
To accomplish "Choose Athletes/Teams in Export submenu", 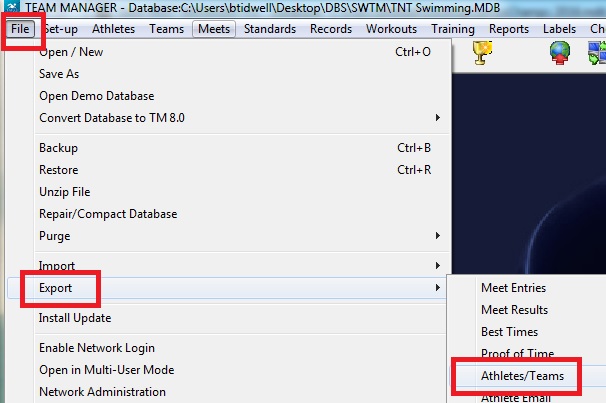I will click(x=530, y=376).
